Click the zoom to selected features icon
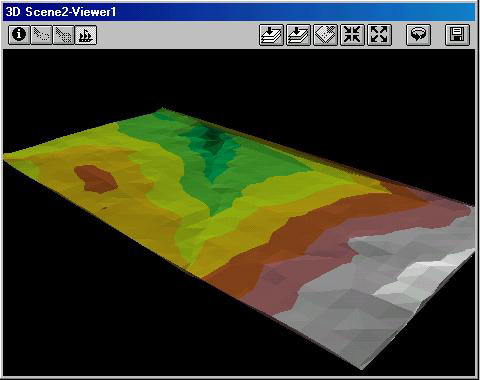The width and height of the screenshot is (480, 380). [x=325, y=35]
